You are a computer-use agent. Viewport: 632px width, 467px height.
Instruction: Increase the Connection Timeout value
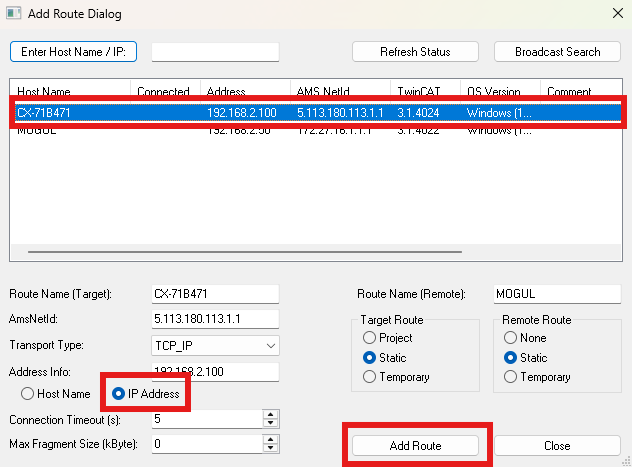tap(269, 414)
